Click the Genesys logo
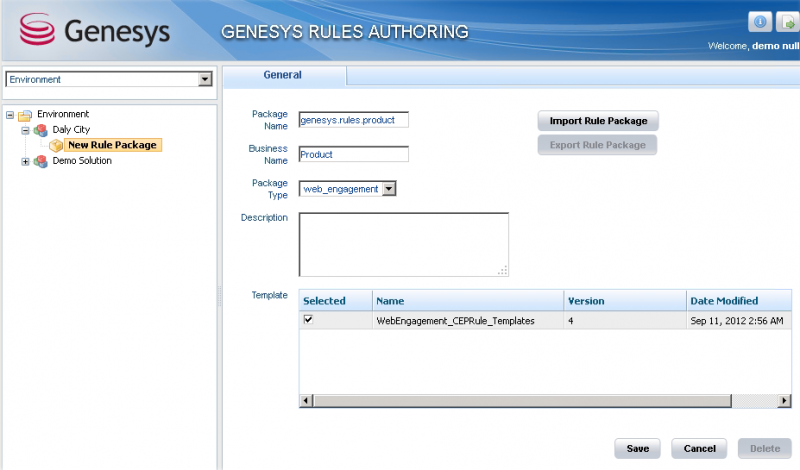Image resolution: width=800 pixels, height=470 pixels. pyautogui.click(x=94, y=30)
